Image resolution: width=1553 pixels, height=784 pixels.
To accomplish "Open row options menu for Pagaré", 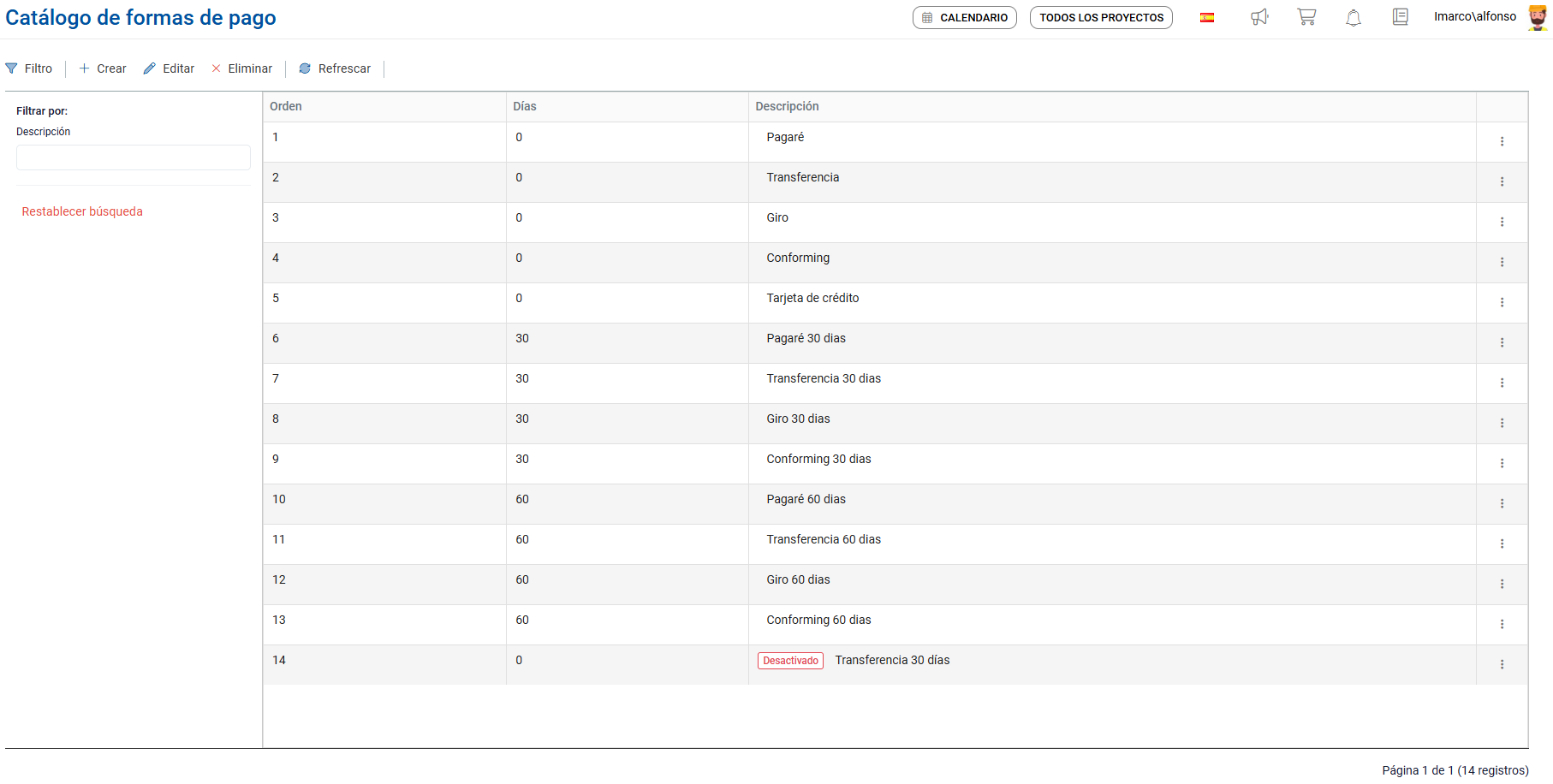I will [1502, 141].
